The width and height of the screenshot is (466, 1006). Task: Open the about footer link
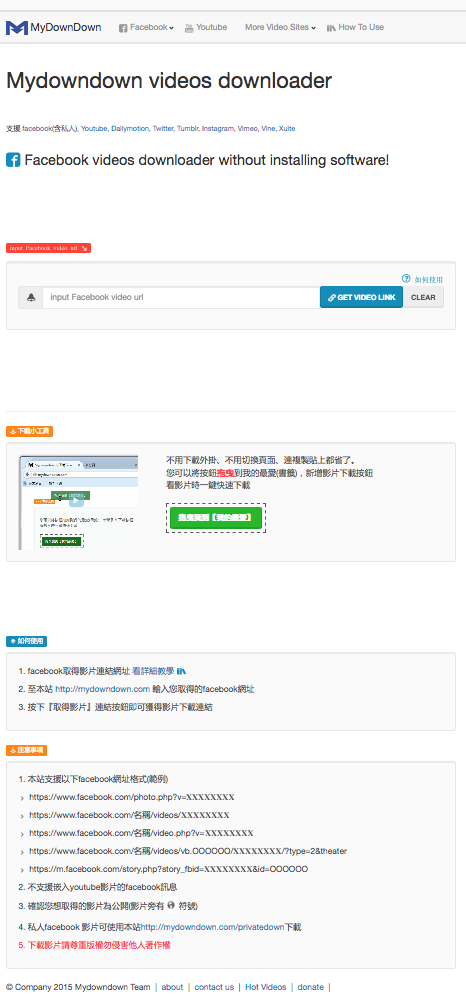172,987
